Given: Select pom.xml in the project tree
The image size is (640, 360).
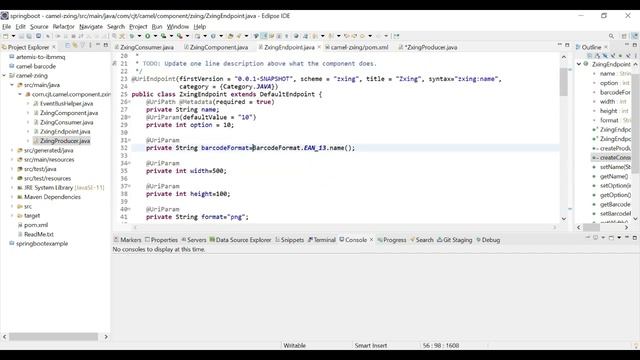Looking at the screenshot, I should click(36, 225).
